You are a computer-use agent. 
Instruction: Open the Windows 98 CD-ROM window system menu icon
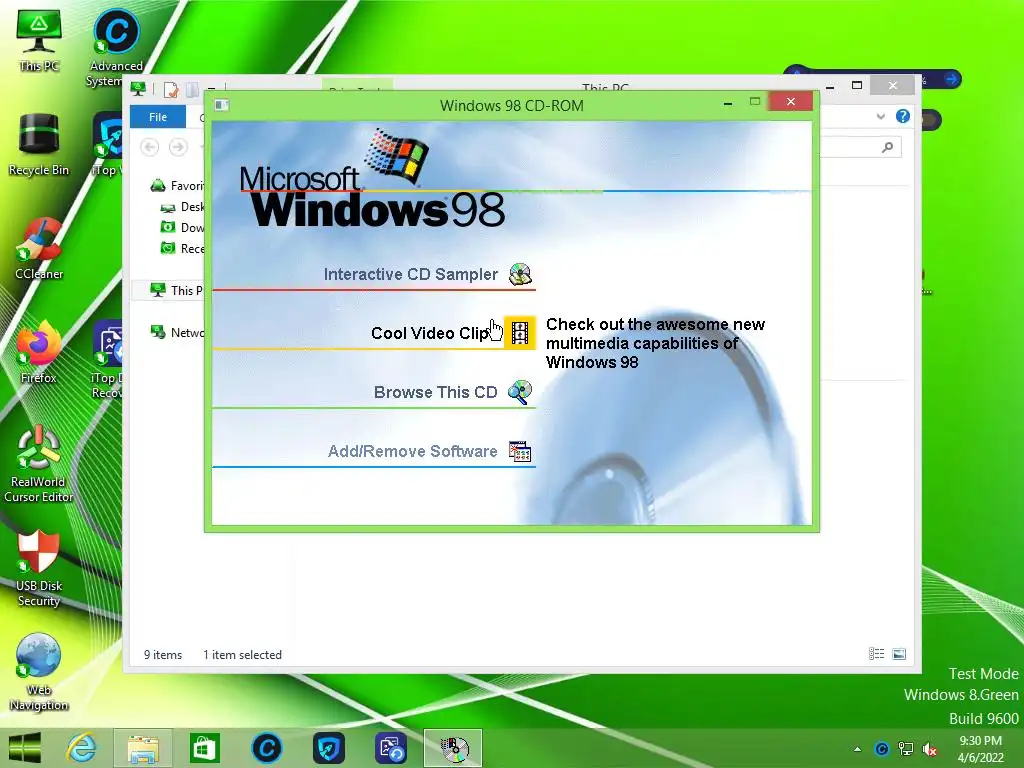[221, 105]
